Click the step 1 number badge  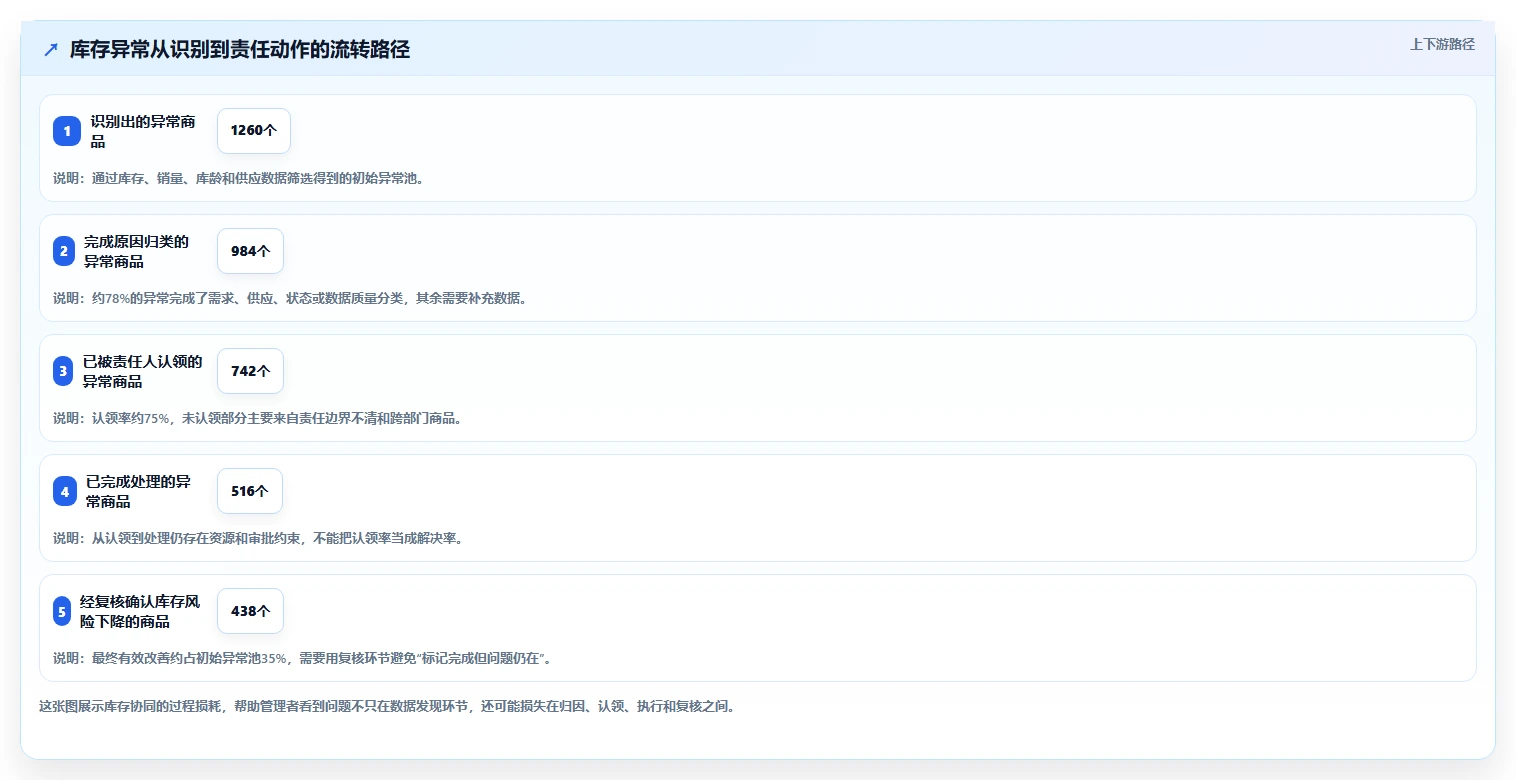click(67, 131)
